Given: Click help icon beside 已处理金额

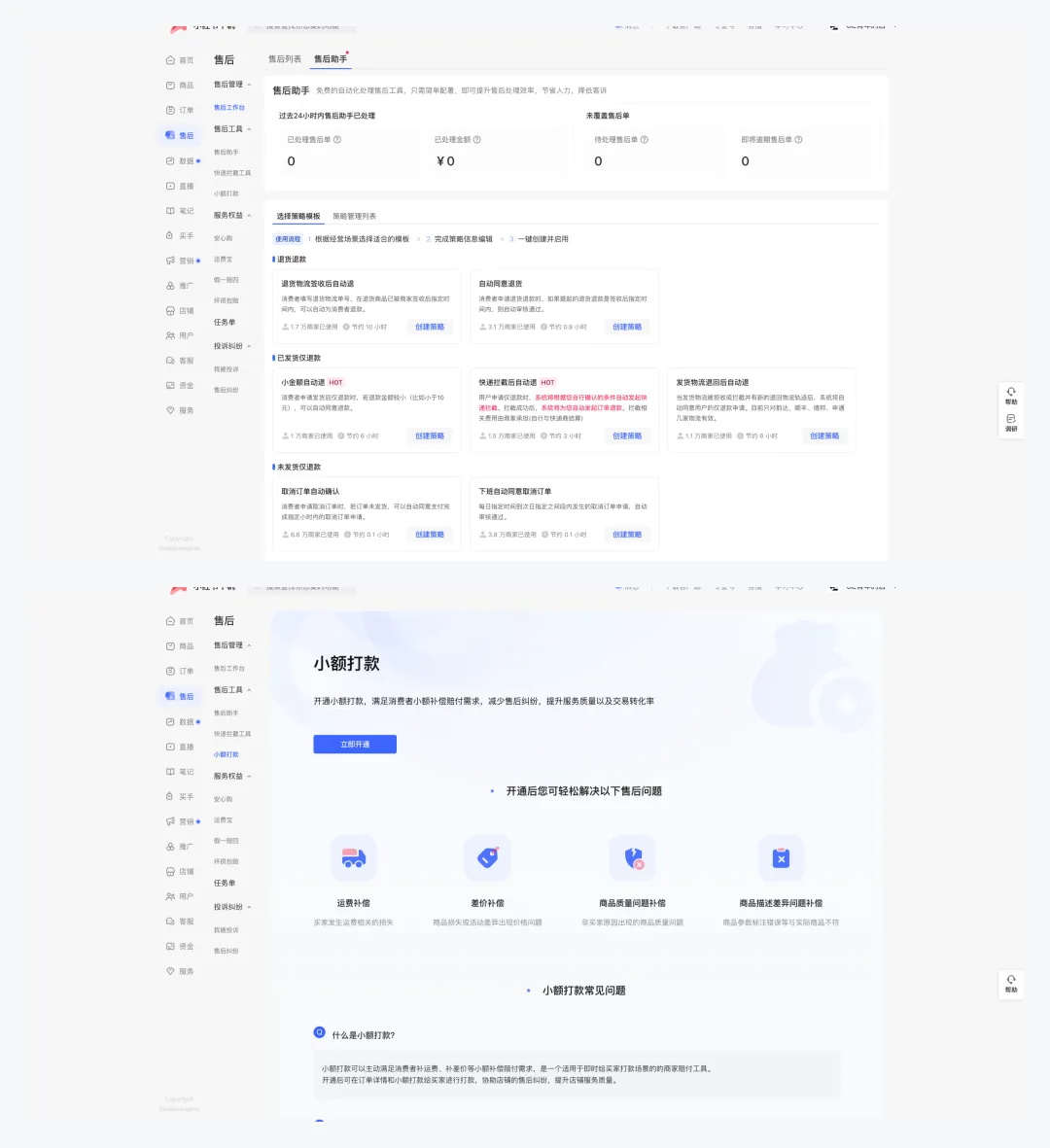Looking at the screenshot, I should pos(477,140).
